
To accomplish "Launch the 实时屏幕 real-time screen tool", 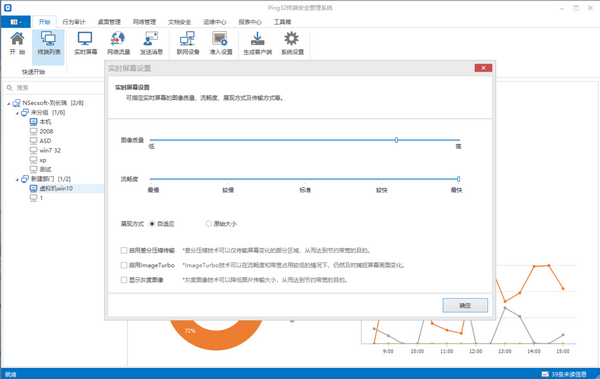I will [85, 43].
